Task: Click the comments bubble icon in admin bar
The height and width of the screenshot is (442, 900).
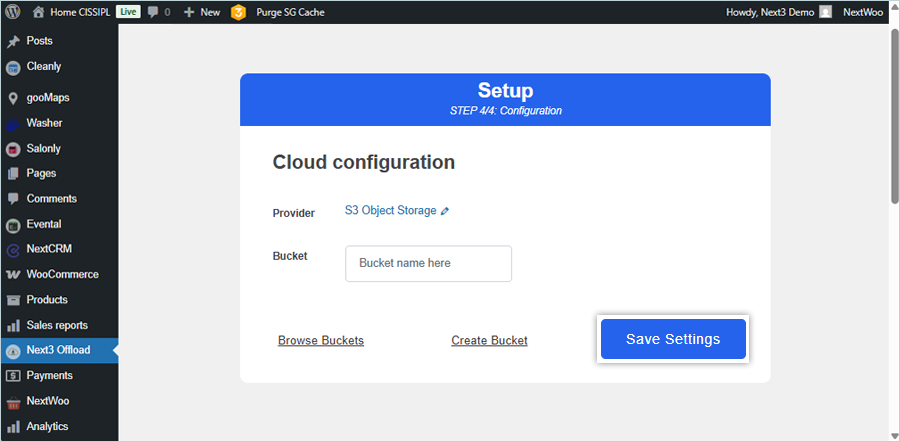Action: 154,12
